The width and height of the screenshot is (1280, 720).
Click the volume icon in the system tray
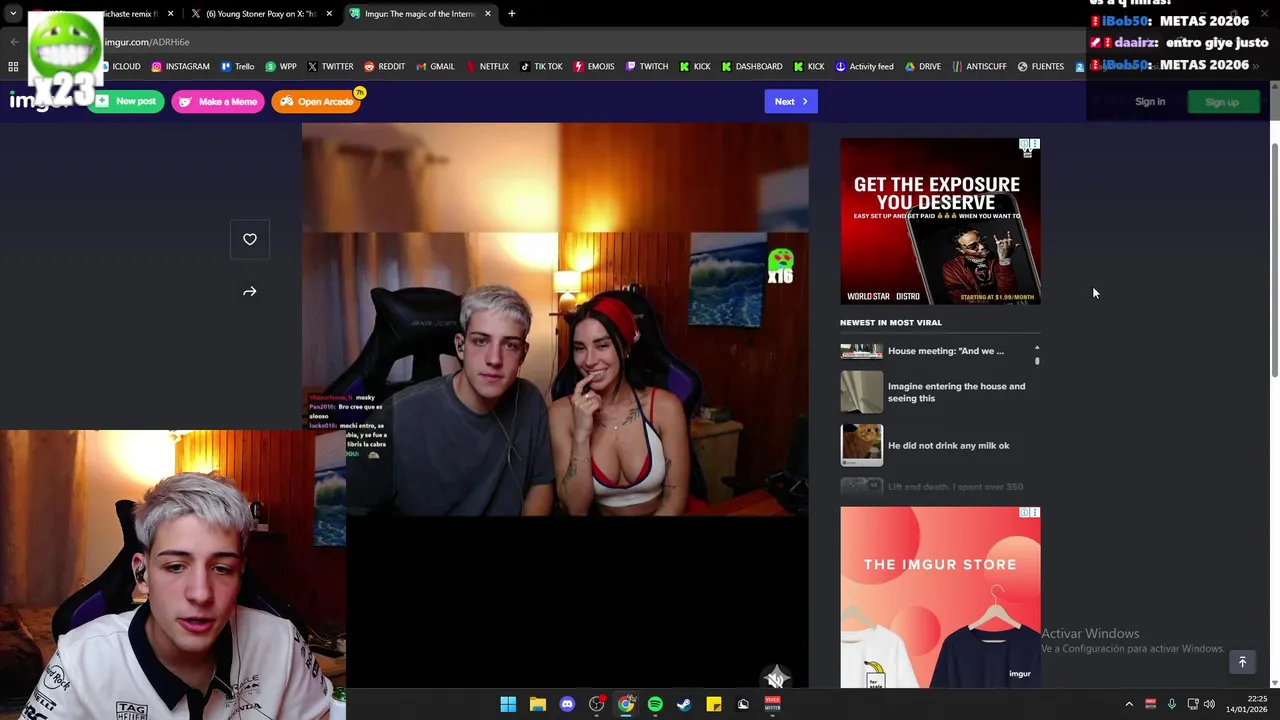pos(1209,704)
